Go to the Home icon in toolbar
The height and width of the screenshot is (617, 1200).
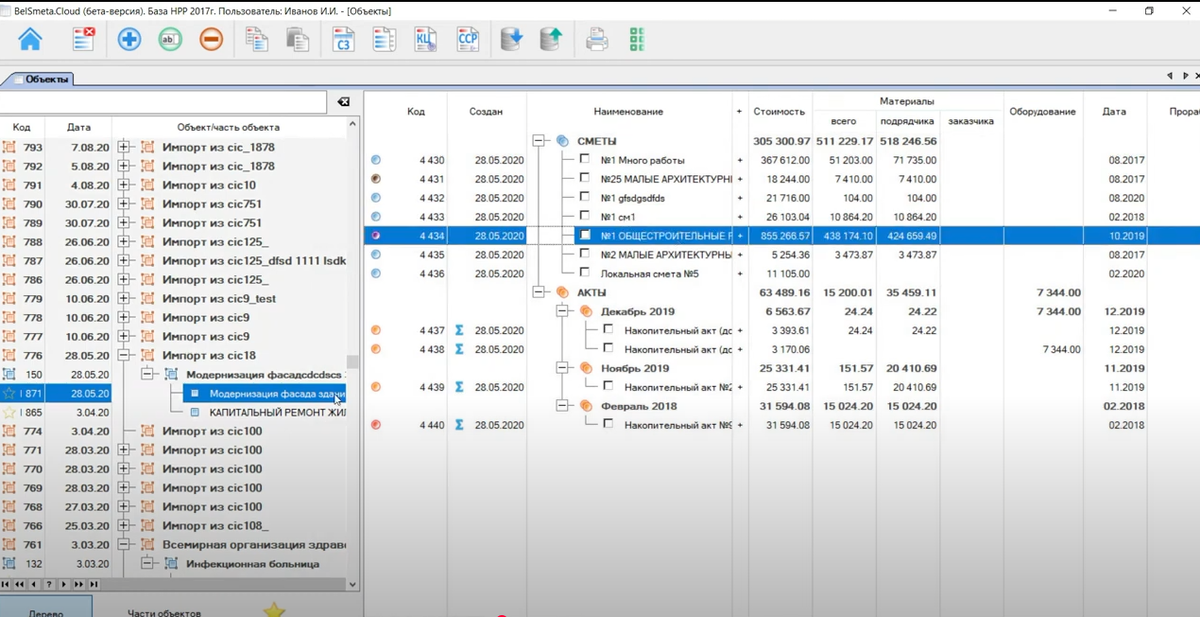(x=31, y=40)
